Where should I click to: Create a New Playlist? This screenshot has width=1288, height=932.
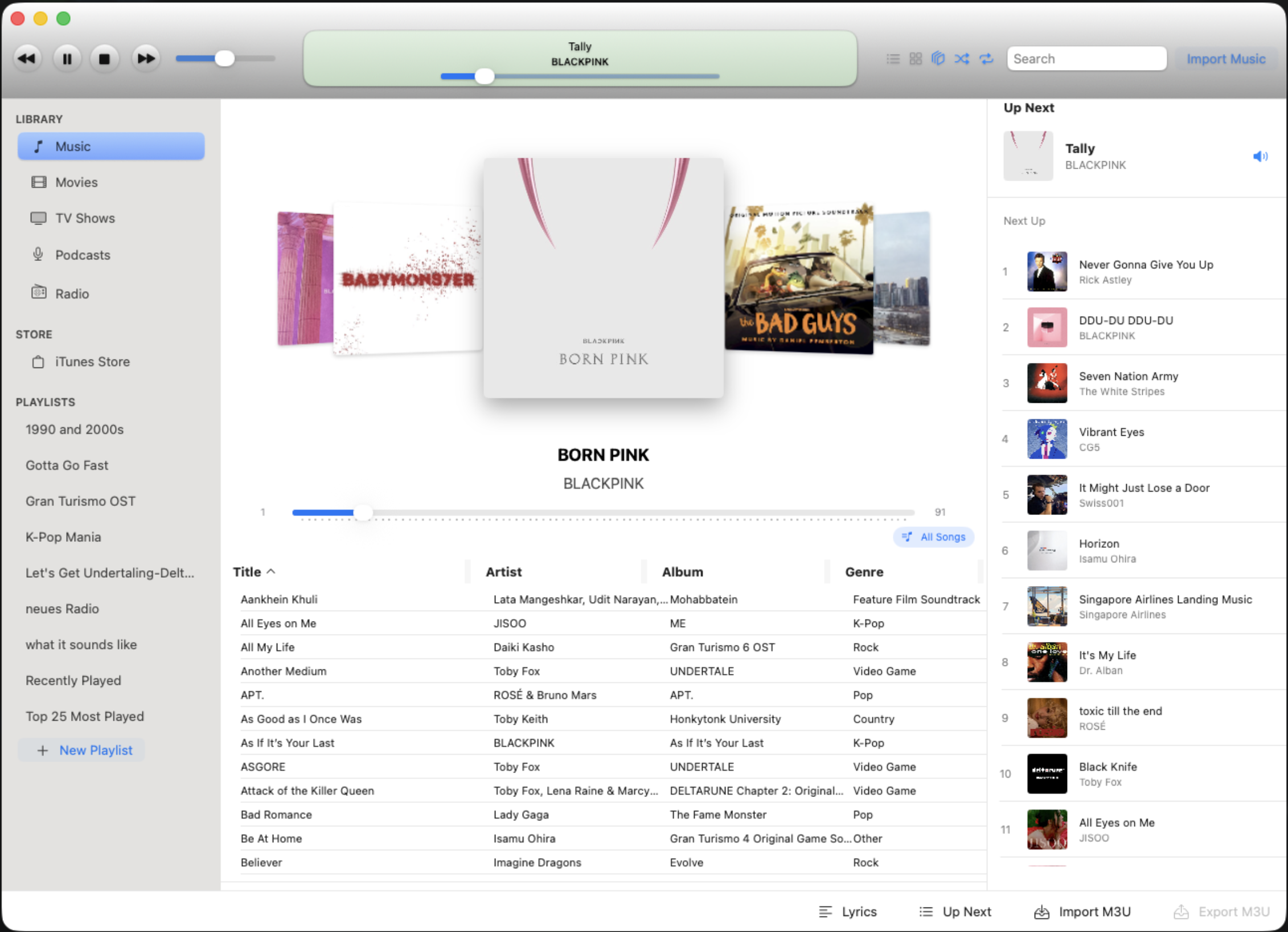point(81,750)
